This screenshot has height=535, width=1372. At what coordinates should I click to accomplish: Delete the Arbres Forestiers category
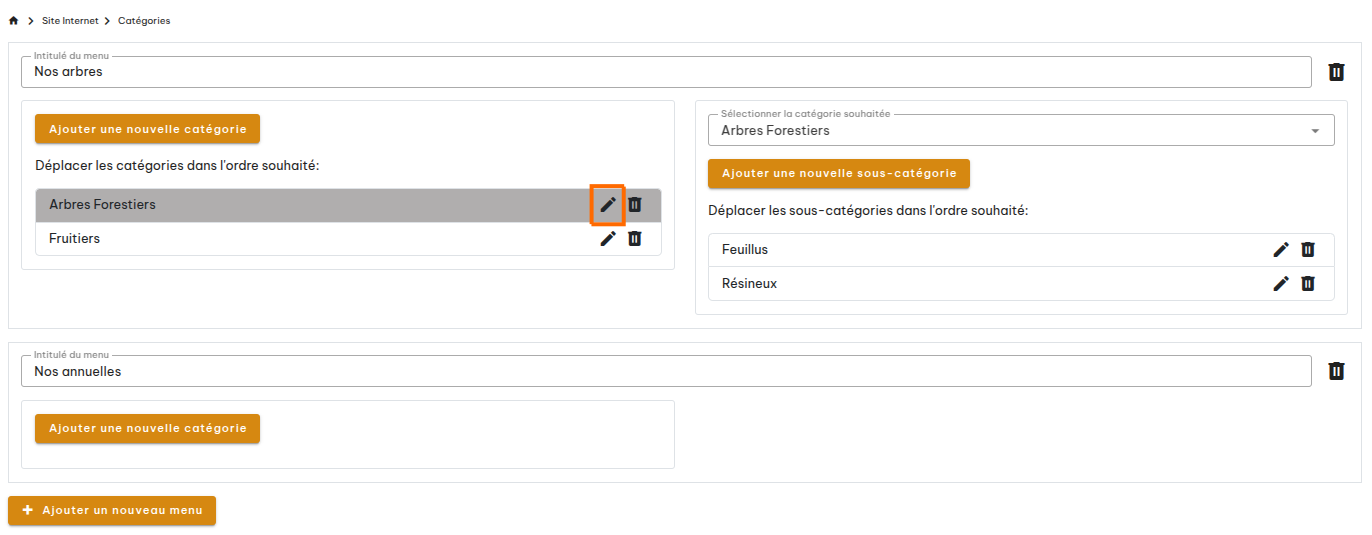[x=634, y=204]
